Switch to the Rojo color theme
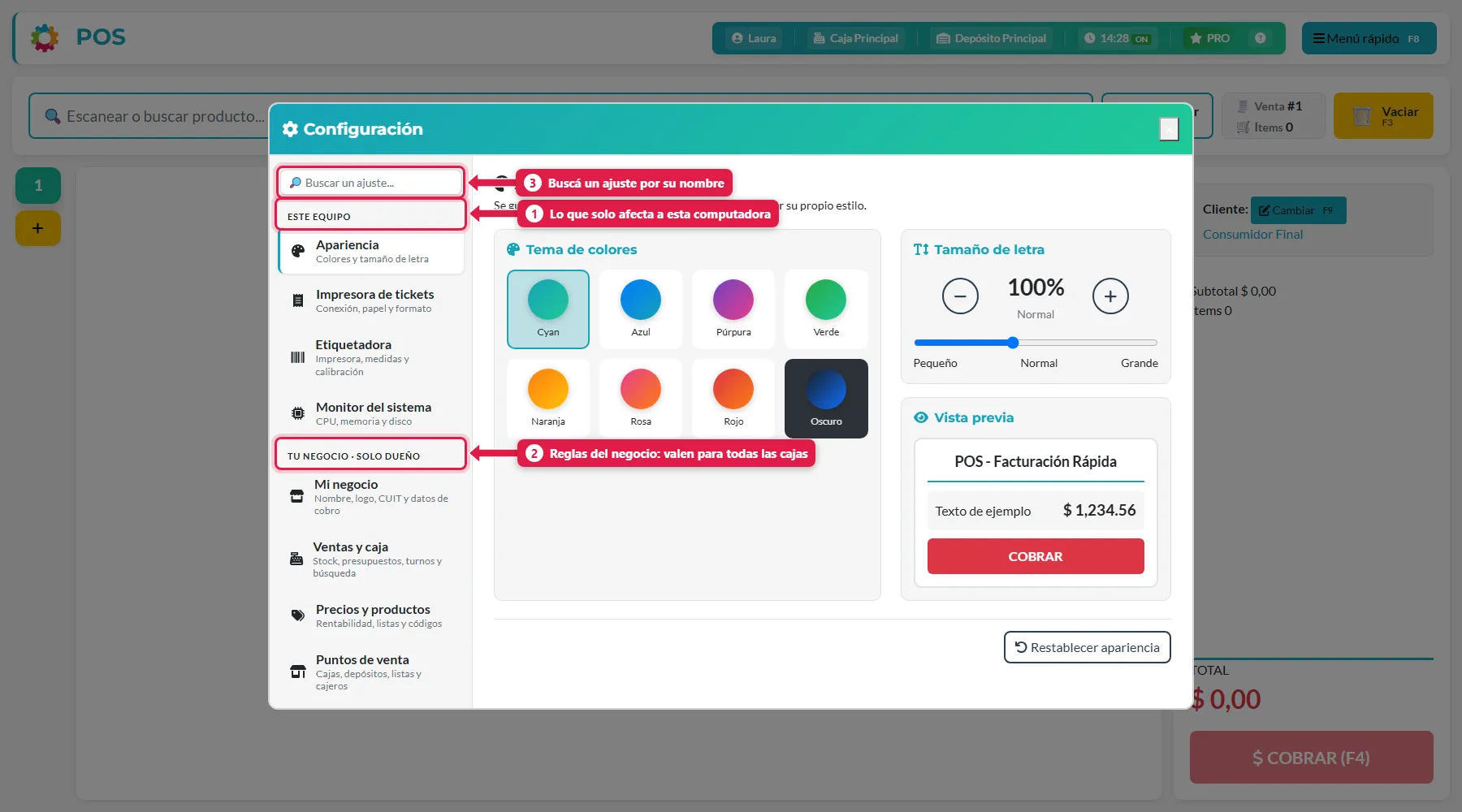Viewport: 1462px width, 812px height. click(x=733, y=399)
